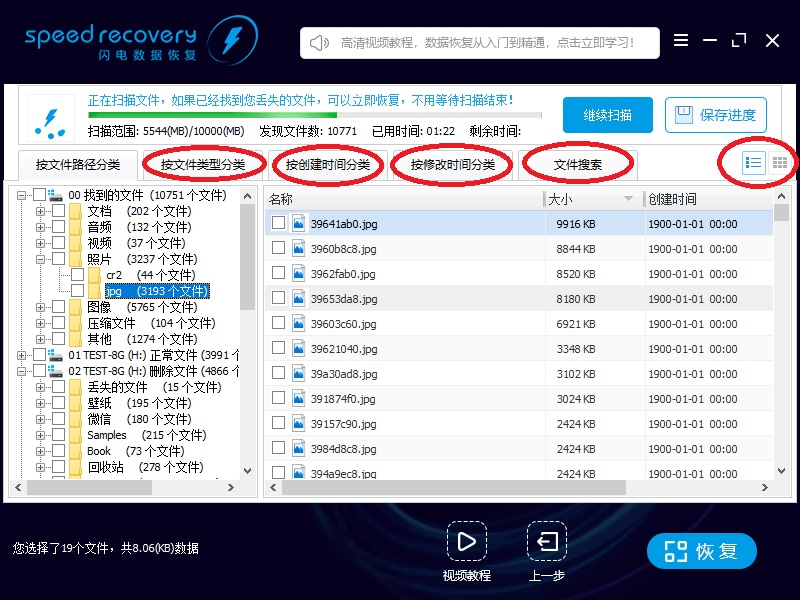
Task: Switch to the 按文件类型分类 tab
Action: tap(203, 165)
